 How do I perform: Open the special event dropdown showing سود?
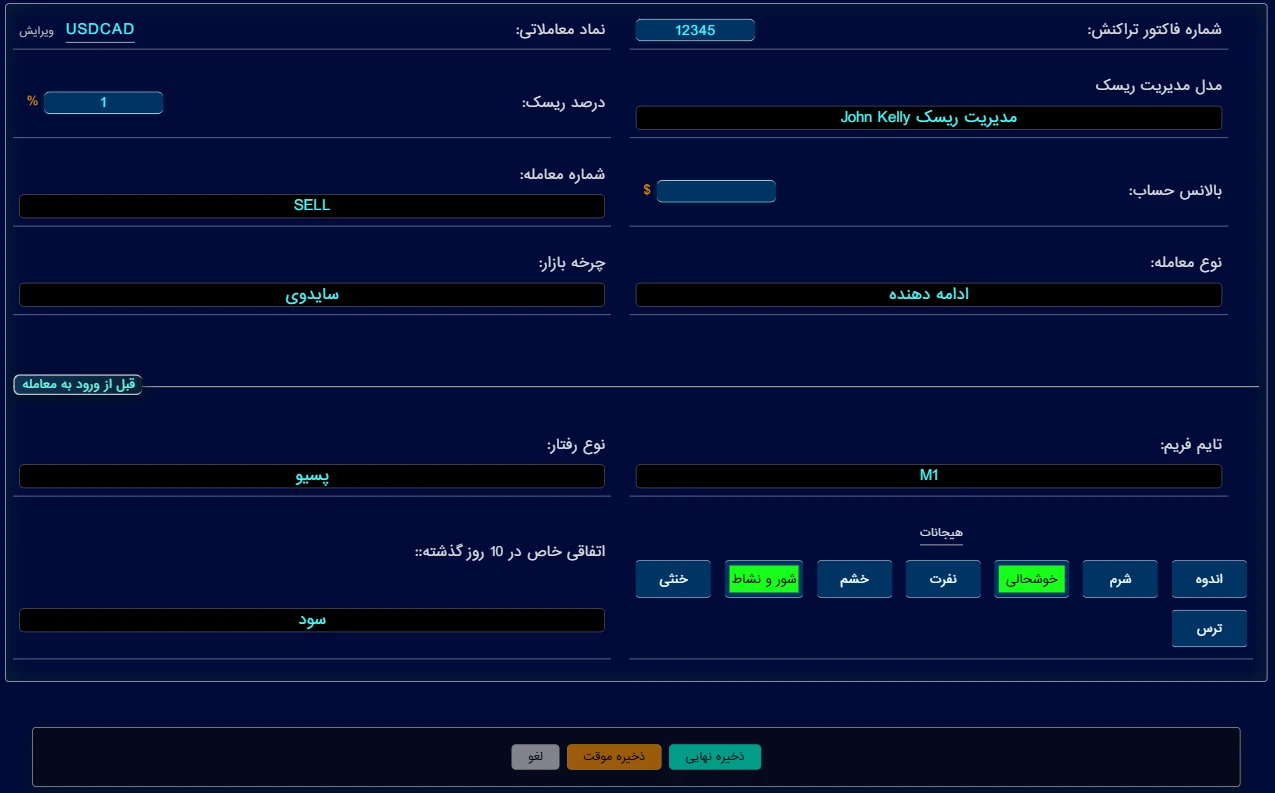coord(312,620)
